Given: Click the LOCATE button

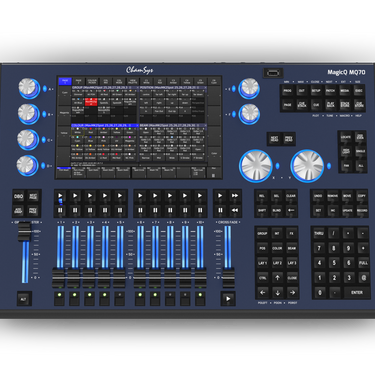Looking at the screenshot, I should coord(345,137).
